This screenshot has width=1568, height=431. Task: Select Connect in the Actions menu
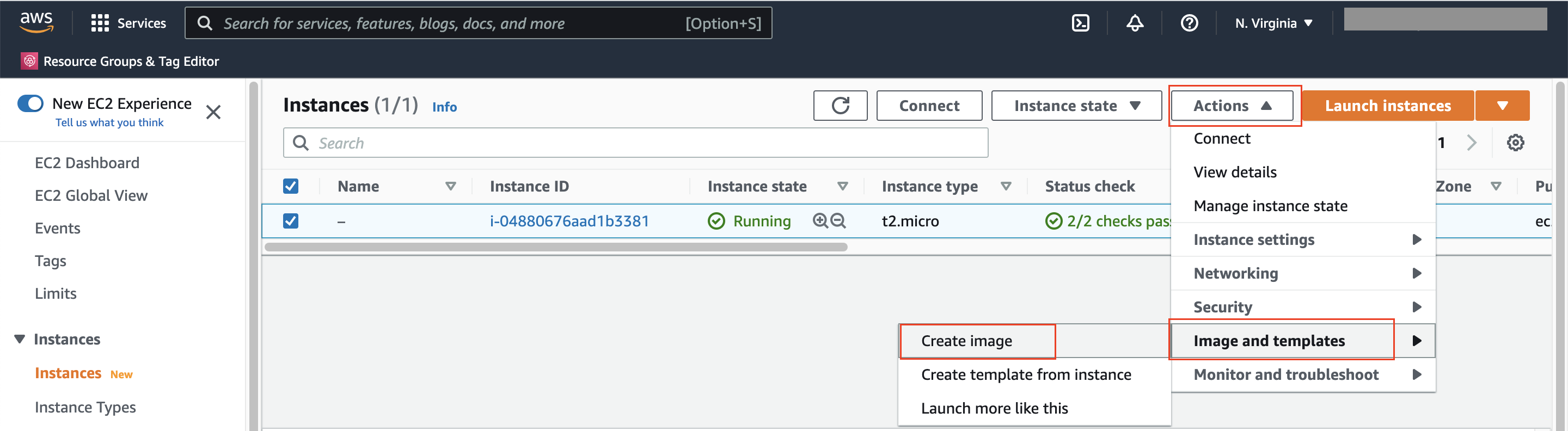[x=1303, y=138]
